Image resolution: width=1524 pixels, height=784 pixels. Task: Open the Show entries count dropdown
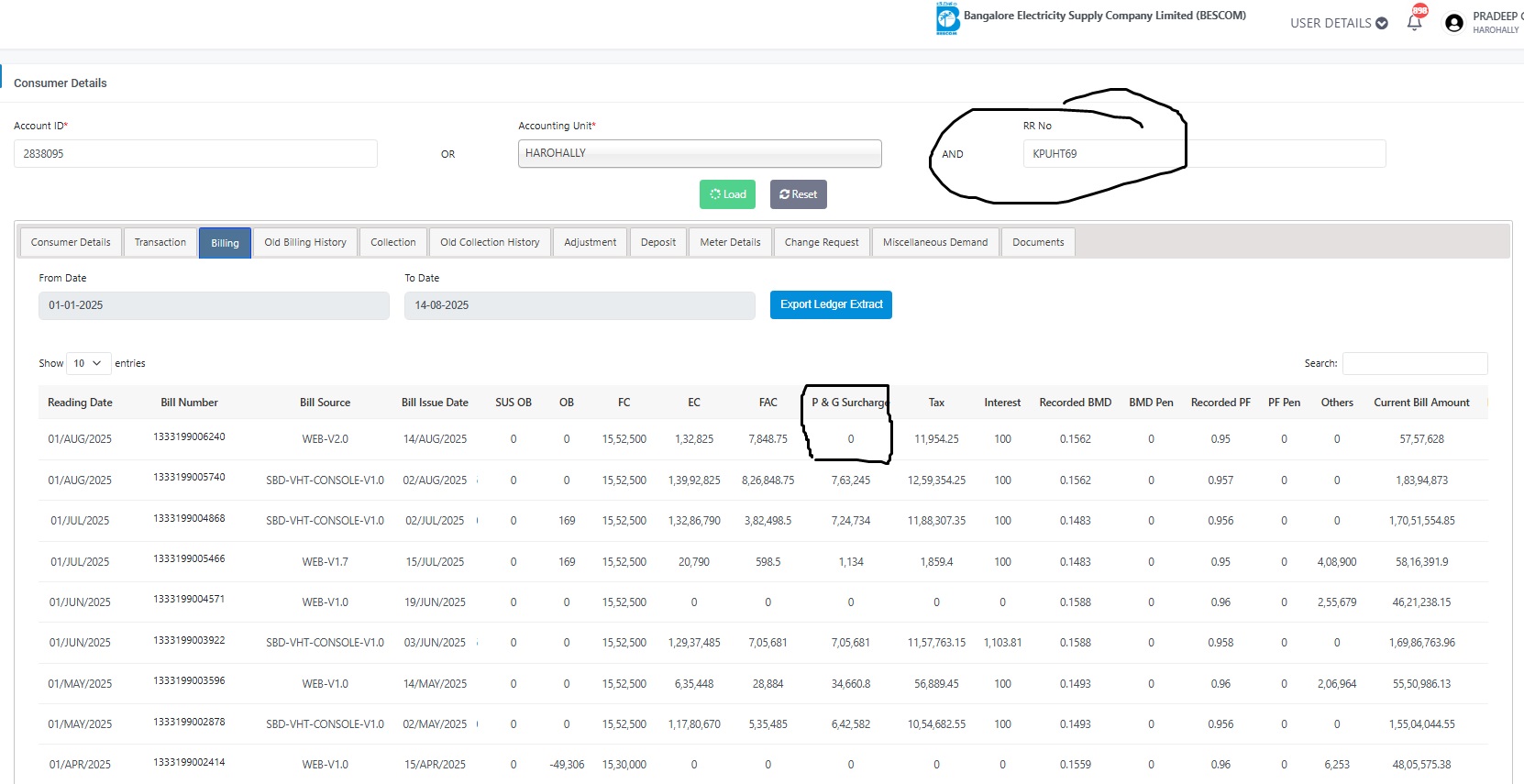(x=88, y=363)
